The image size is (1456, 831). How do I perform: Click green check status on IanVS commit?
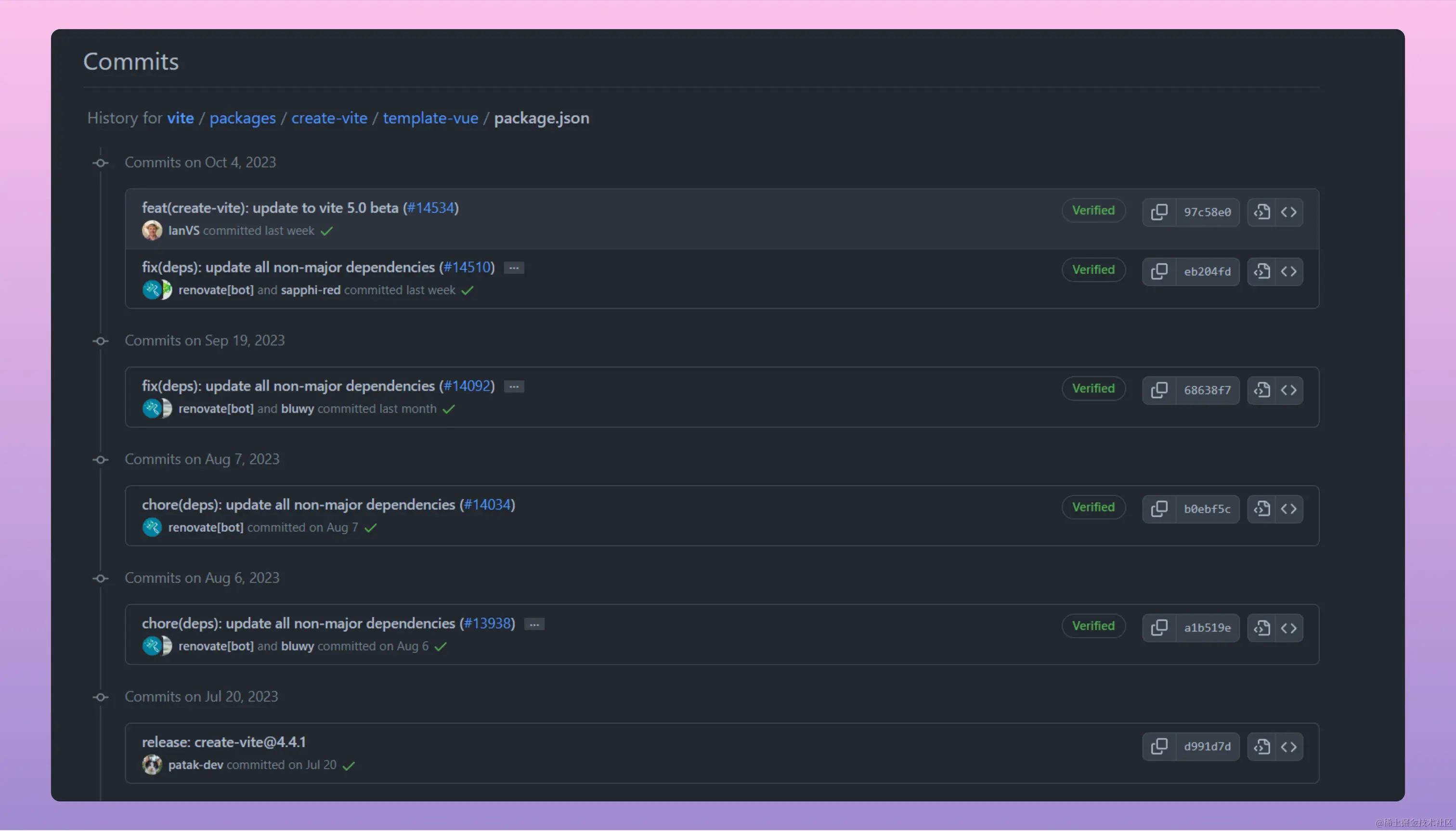click(x=326, y=231)
